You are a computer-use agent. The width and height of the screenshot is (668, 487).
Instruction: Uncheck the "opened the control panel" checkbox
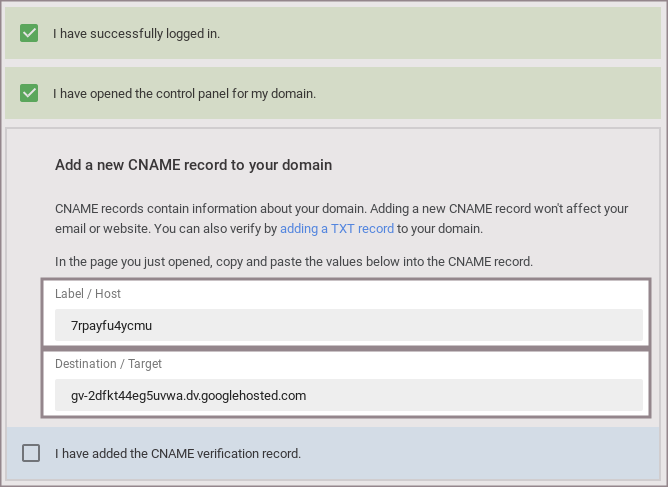click(x=29, y=93)
